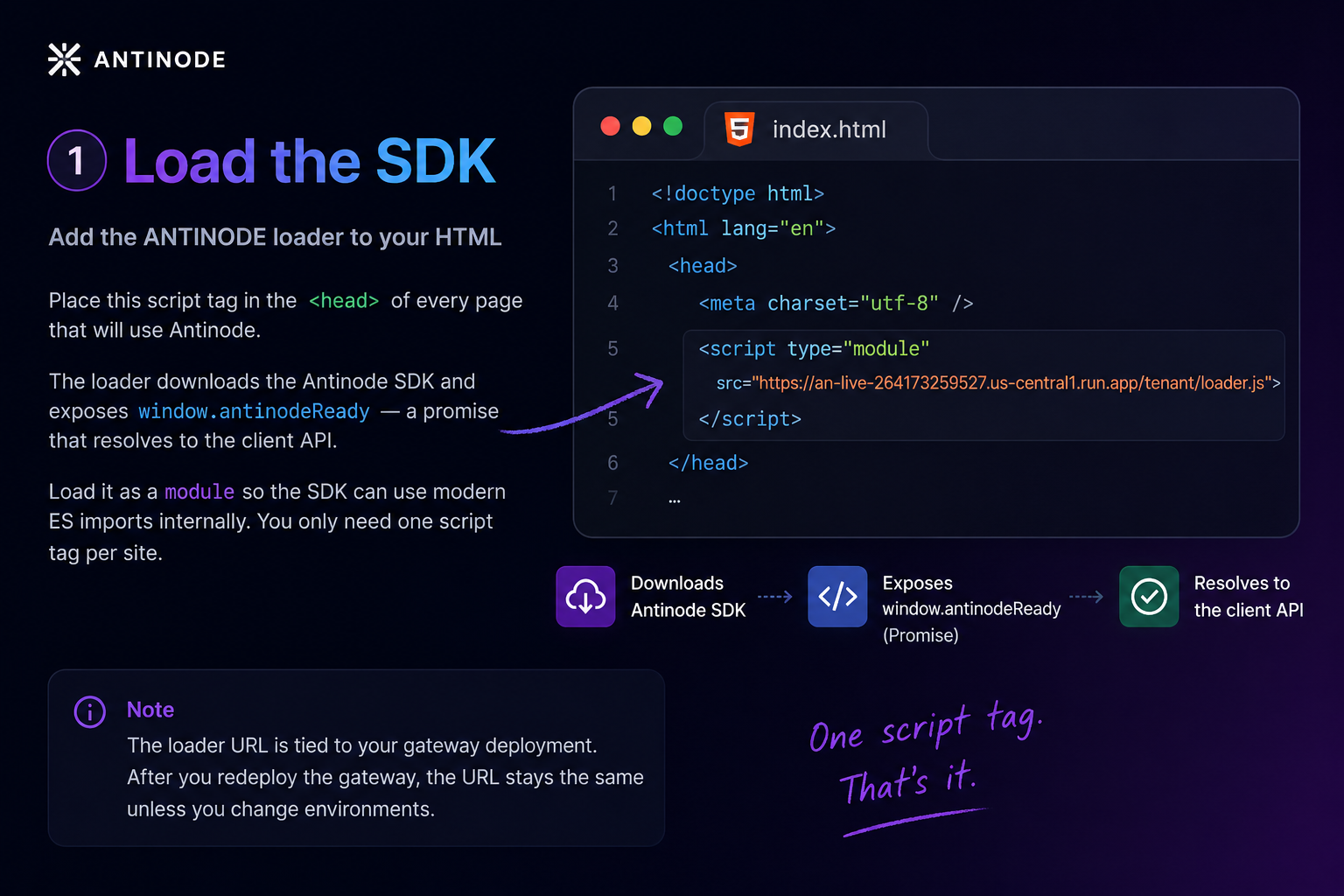The height and width of the screenshot is (896, 1344).
Task: Click the meta charset utf-8 code line
Action: point(836,304)
